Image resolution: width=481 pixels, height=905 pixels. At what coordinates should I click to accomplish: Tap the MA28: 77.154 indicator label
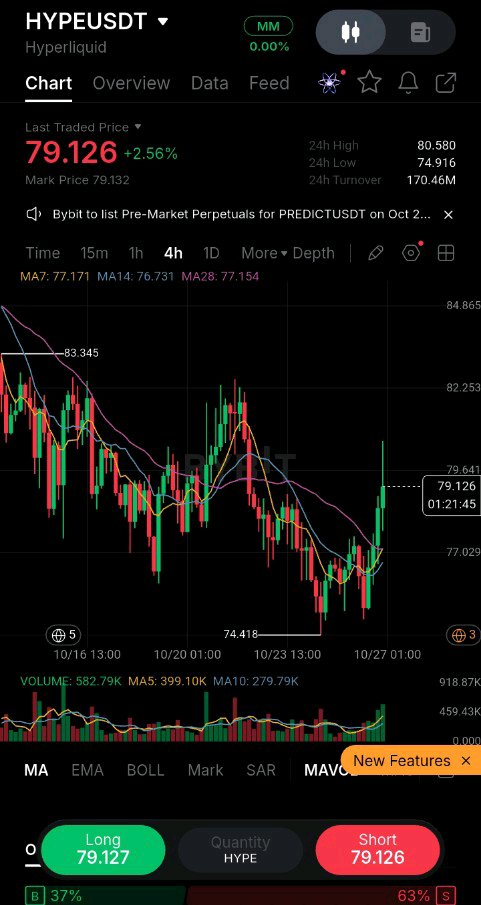pos(220,276)
